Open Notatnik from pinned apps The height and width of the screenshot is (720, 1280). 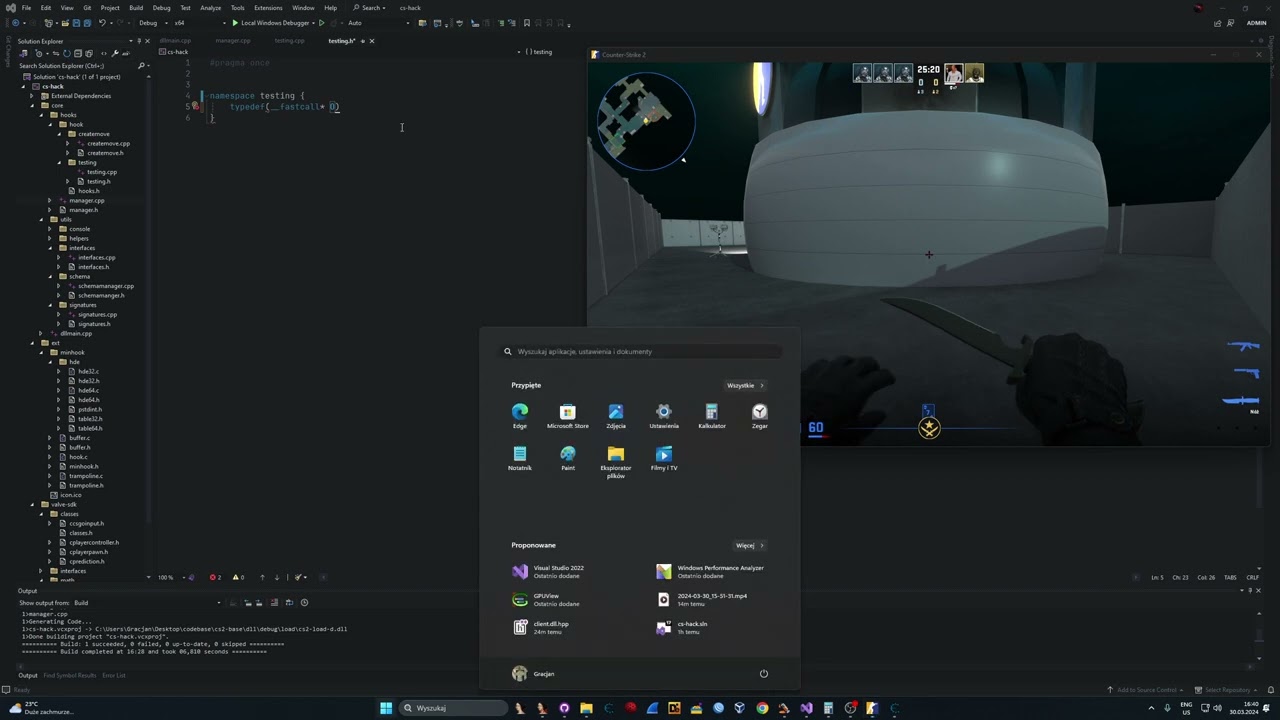click(x=520, y=458)
